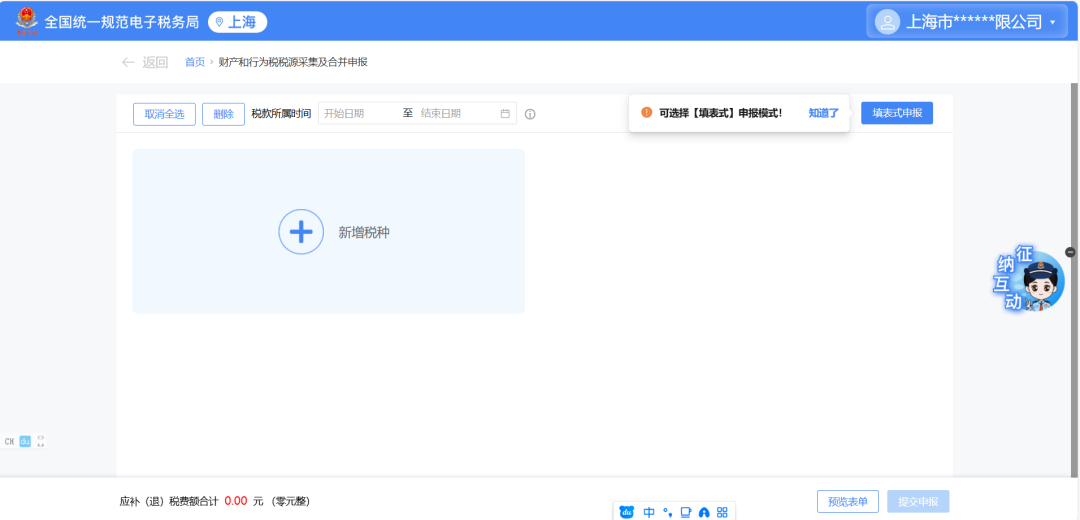This screenshot has height=520, width=1080.
Task: Click the user avatar icon
Action: click(886, 21)
